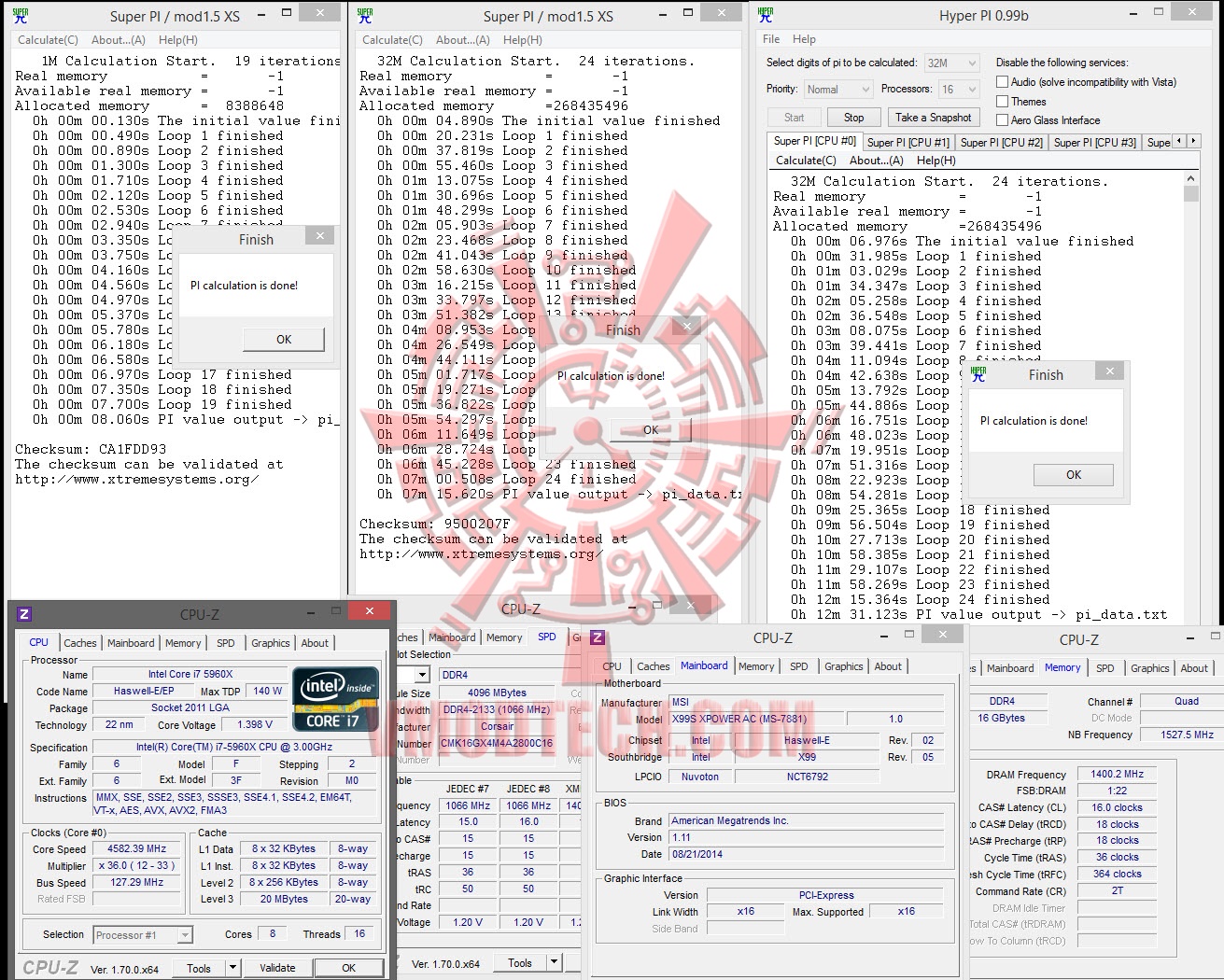Click the scrollbar up arrow in Hyper PI's output
Image resolution: width=1224 pixels, height=980 pixels.
pos(1190,178)
